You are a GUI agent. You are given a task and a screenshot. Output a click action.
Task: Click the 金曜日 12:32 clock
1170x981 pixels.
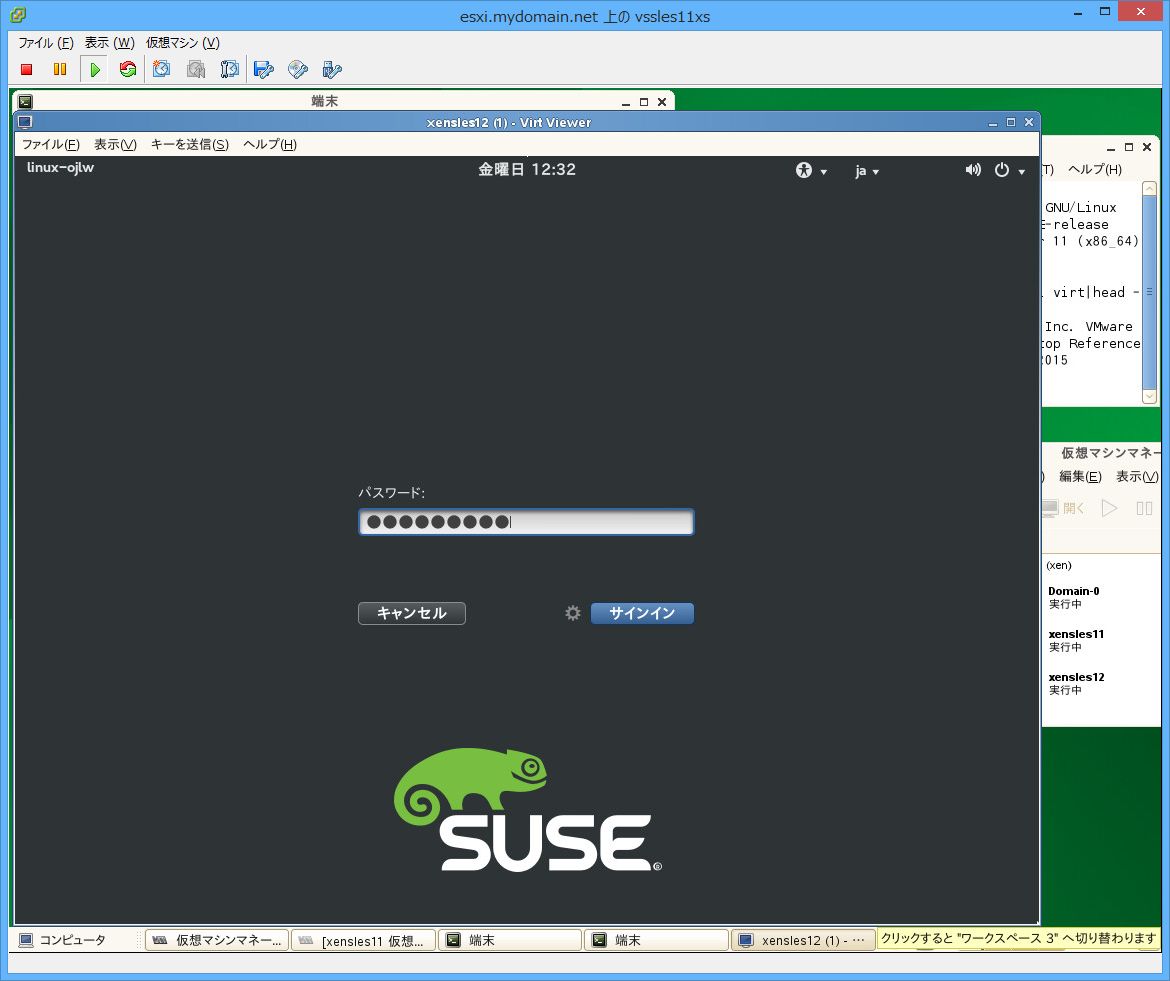pos(527,169)
